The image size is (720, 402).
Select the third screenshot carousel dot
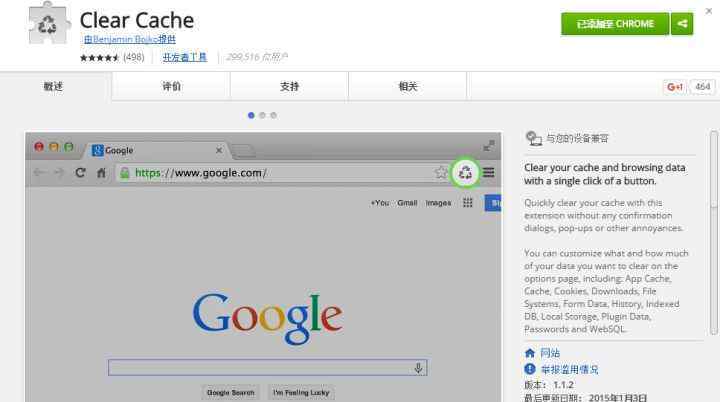pyautogui.click(x=273, y=115)
